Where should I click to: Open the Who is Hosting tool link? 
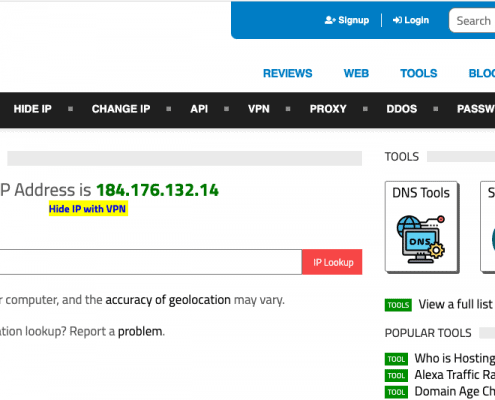click(x=455, y=359)
